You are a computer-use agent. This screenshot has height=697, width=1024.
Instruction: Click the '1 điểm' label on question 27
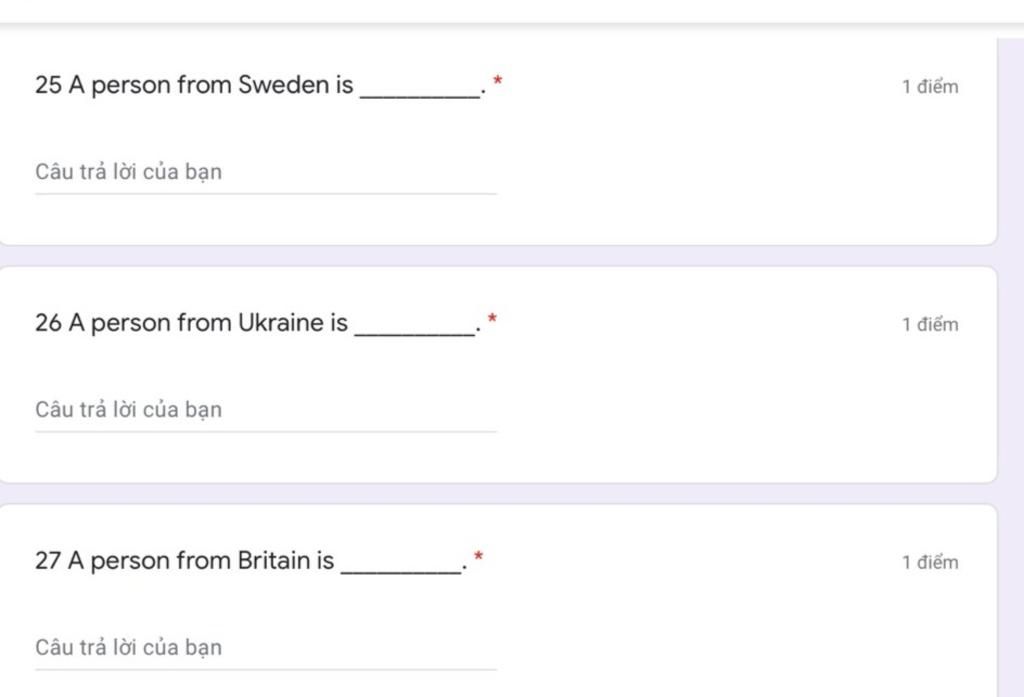pyautogui.click(x=930, y=562)
